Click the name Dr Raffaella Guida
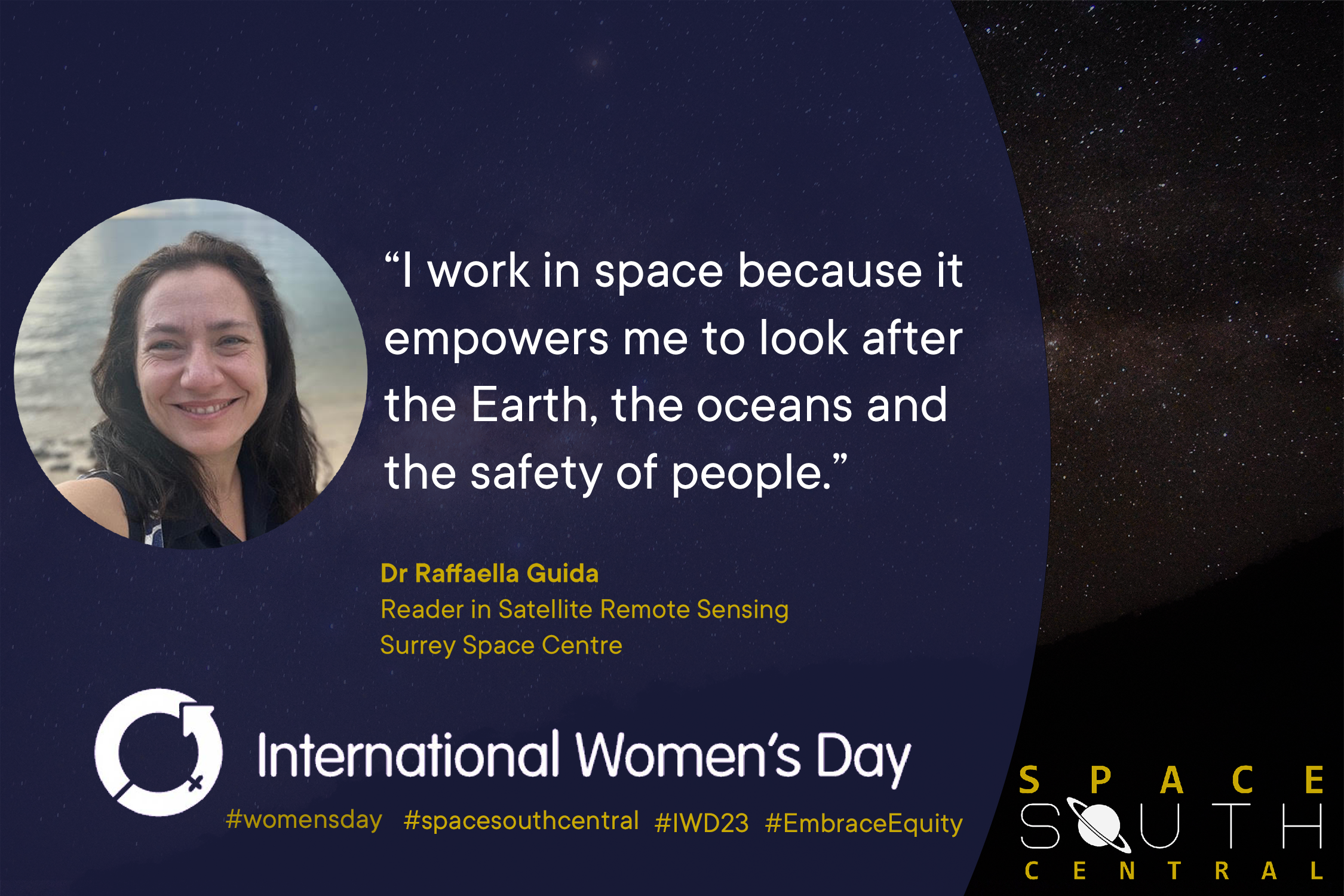The height and width of the screenshot is (896, 1344). pyautogui.click(x=489, y=573)
